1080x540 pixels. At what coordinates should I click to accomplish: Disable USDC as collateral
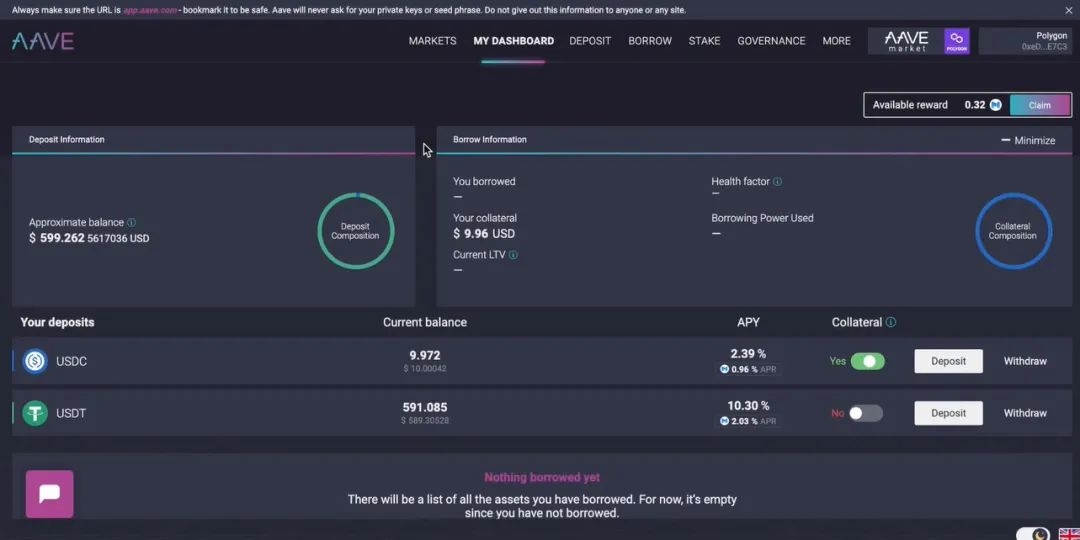pyautogui.click(x=867, y=361)
